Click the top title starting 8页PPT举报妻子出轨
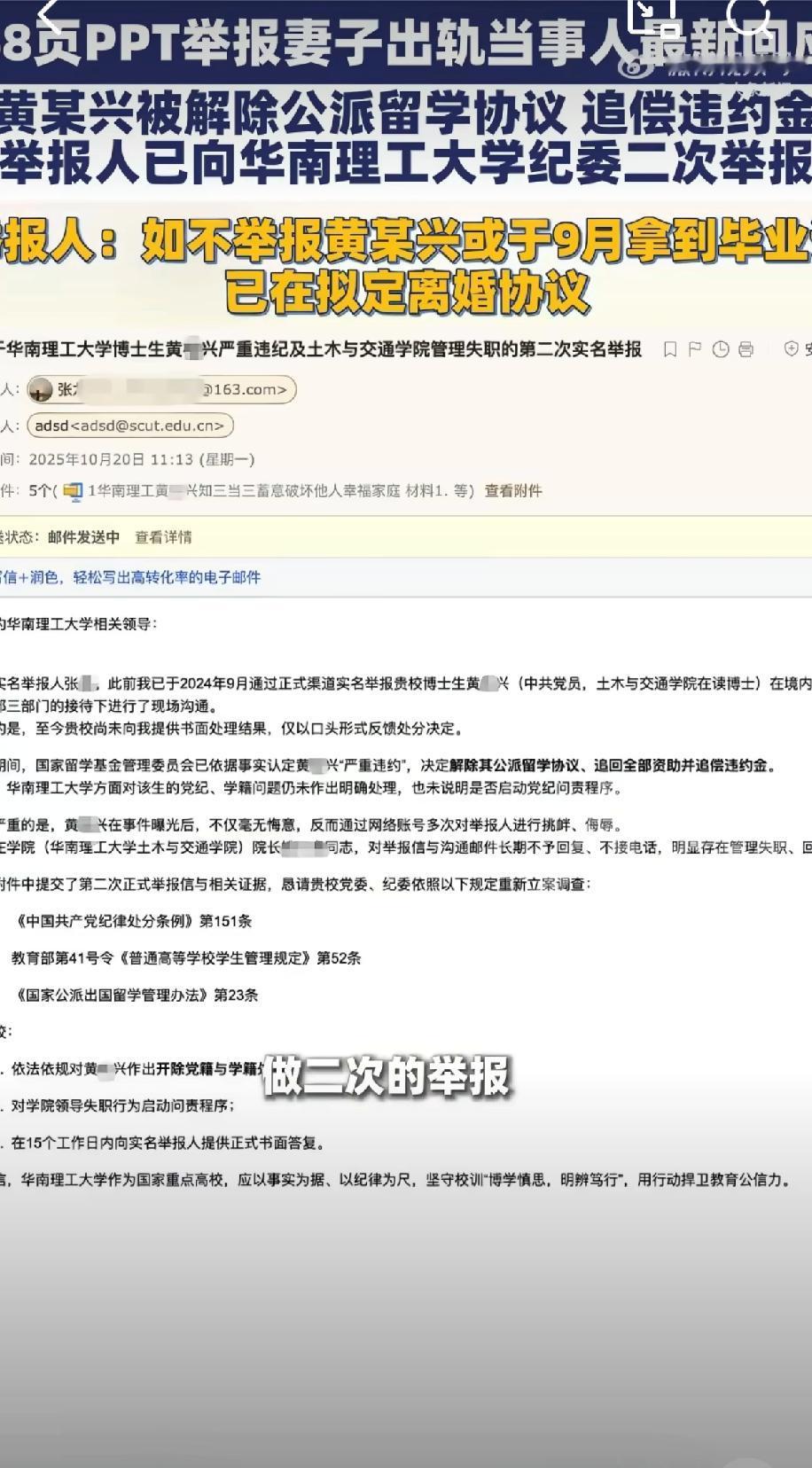 coord(406,45)
